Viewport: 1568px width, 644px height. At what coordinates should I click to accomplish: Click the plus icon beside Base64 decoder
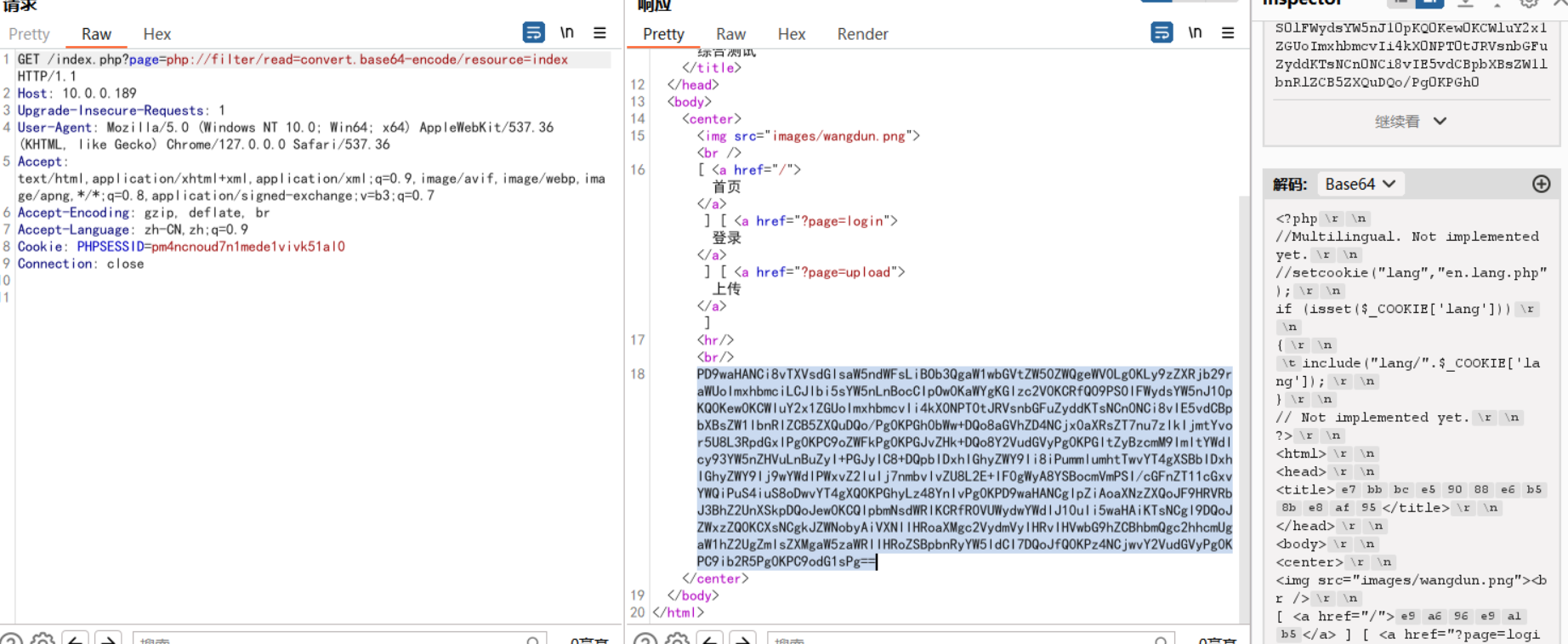point(1541,184)
